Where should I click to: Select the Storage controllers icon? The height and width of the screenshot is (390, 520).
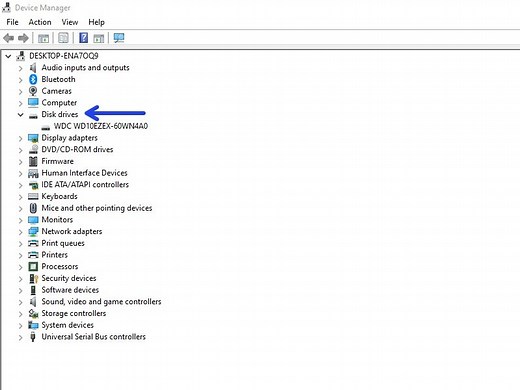pos(33,313)
